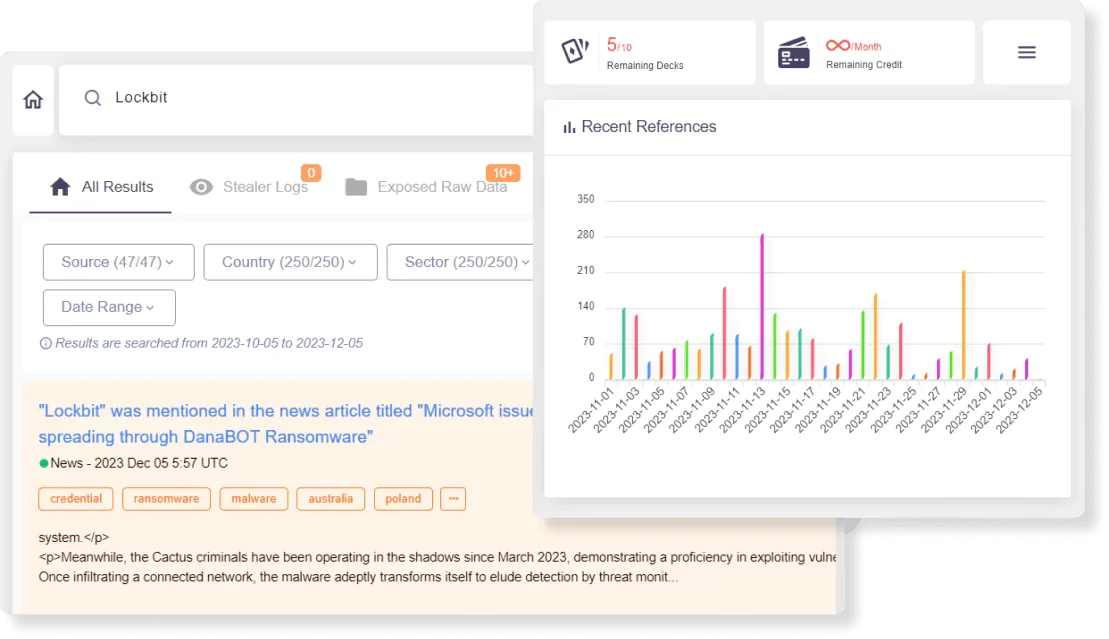Click the Recent References heading
The width and height of the screenshot is (1109, 639).
649,127
